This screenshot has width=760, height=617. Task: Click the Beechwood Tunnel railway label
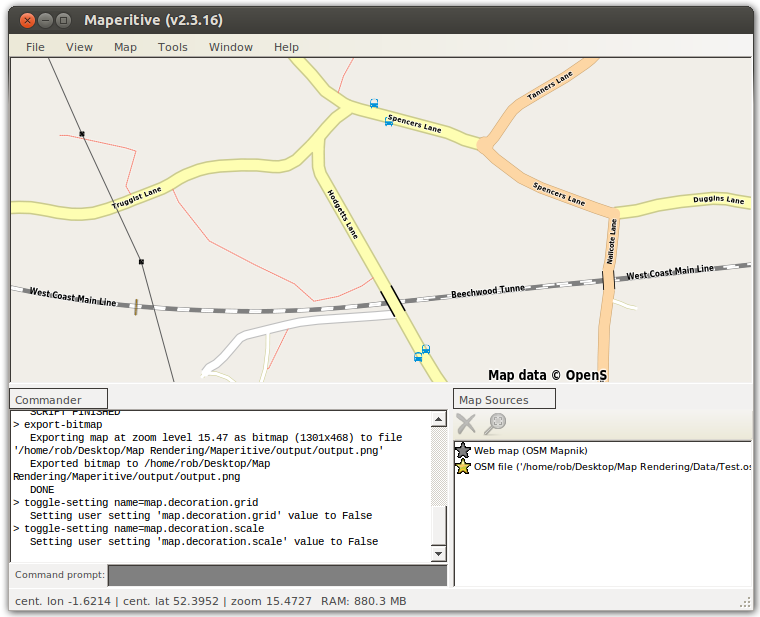tap(488, 291)
